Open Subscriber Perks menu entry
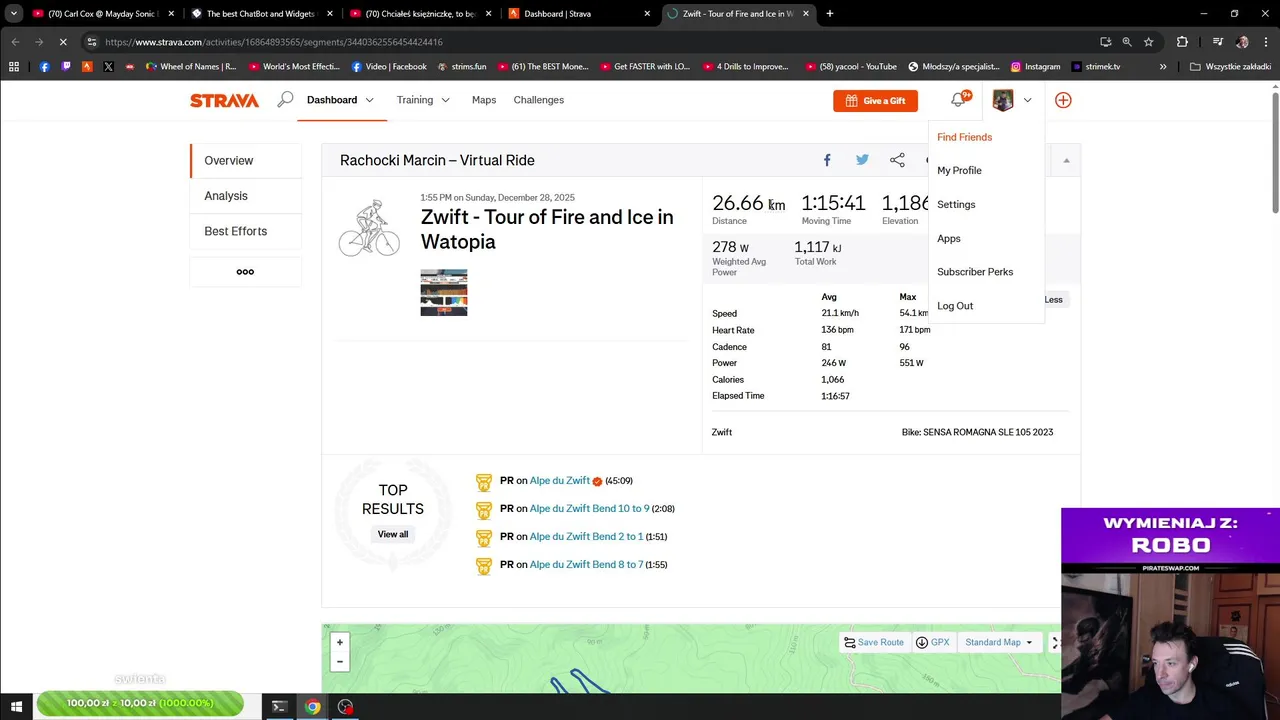Image resolution: width=1280 pixels, height=720 pixels. pyautogui.click(x=975, y=272)
